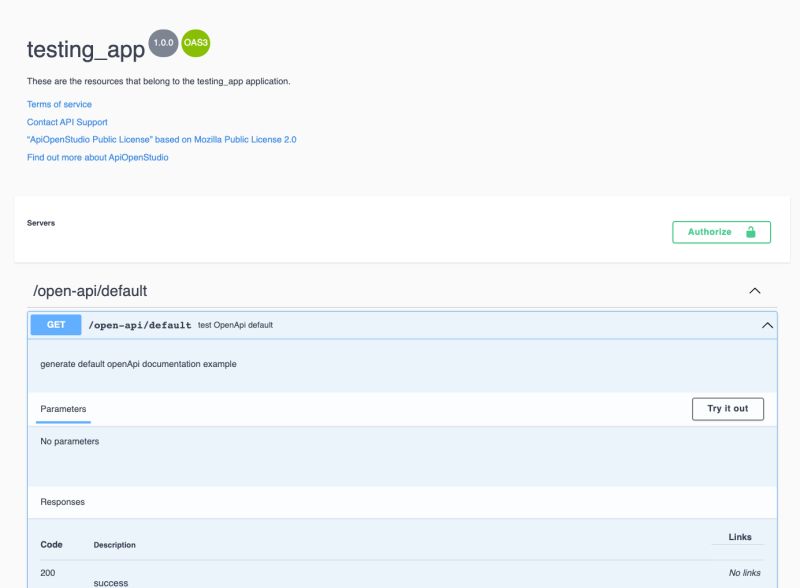Click the Try it out button
The height and width of the screenshot is (588, 800).
[727, 408]
